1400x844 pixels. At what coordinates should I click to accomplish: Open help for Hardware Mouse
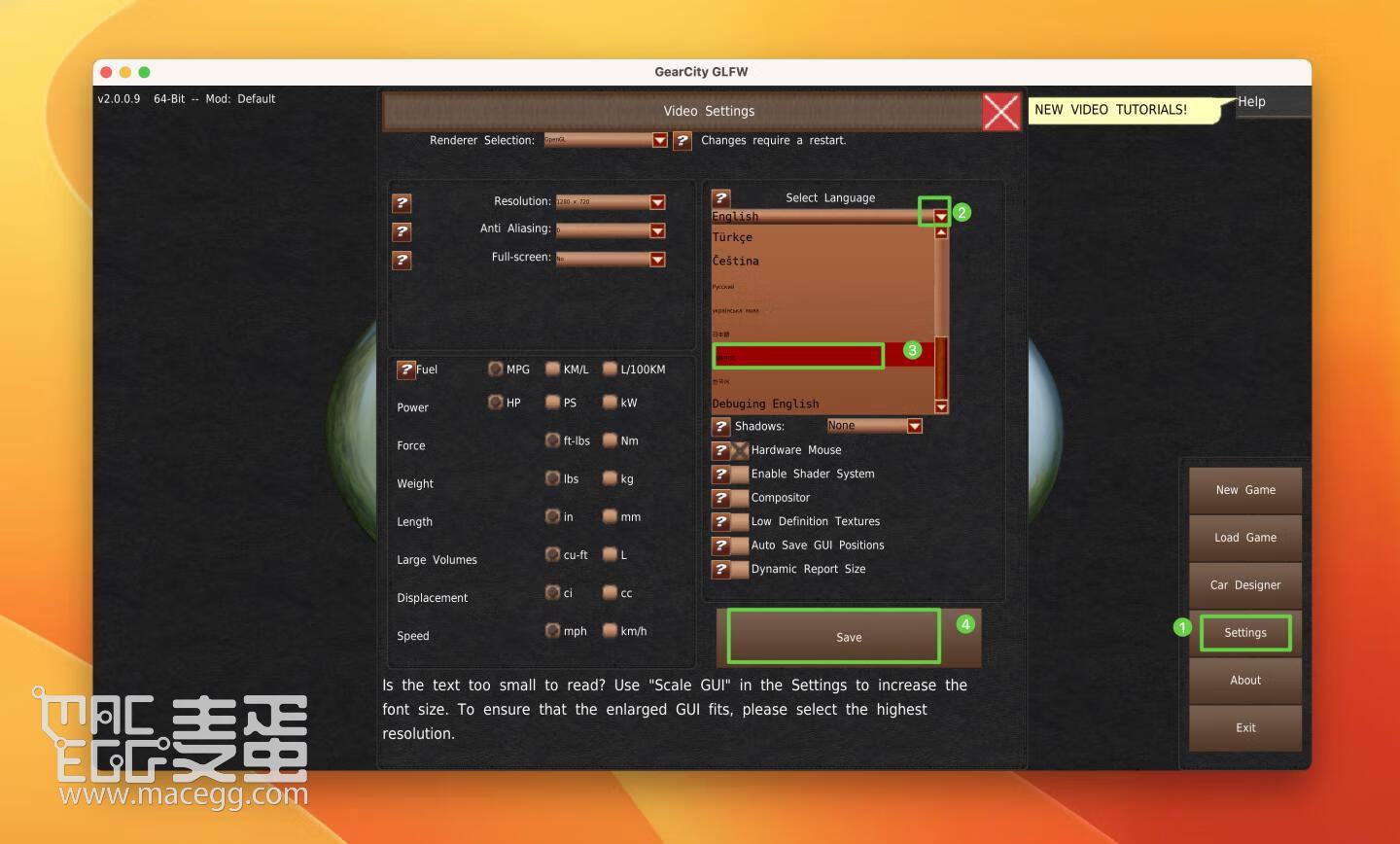click(720, 450)
